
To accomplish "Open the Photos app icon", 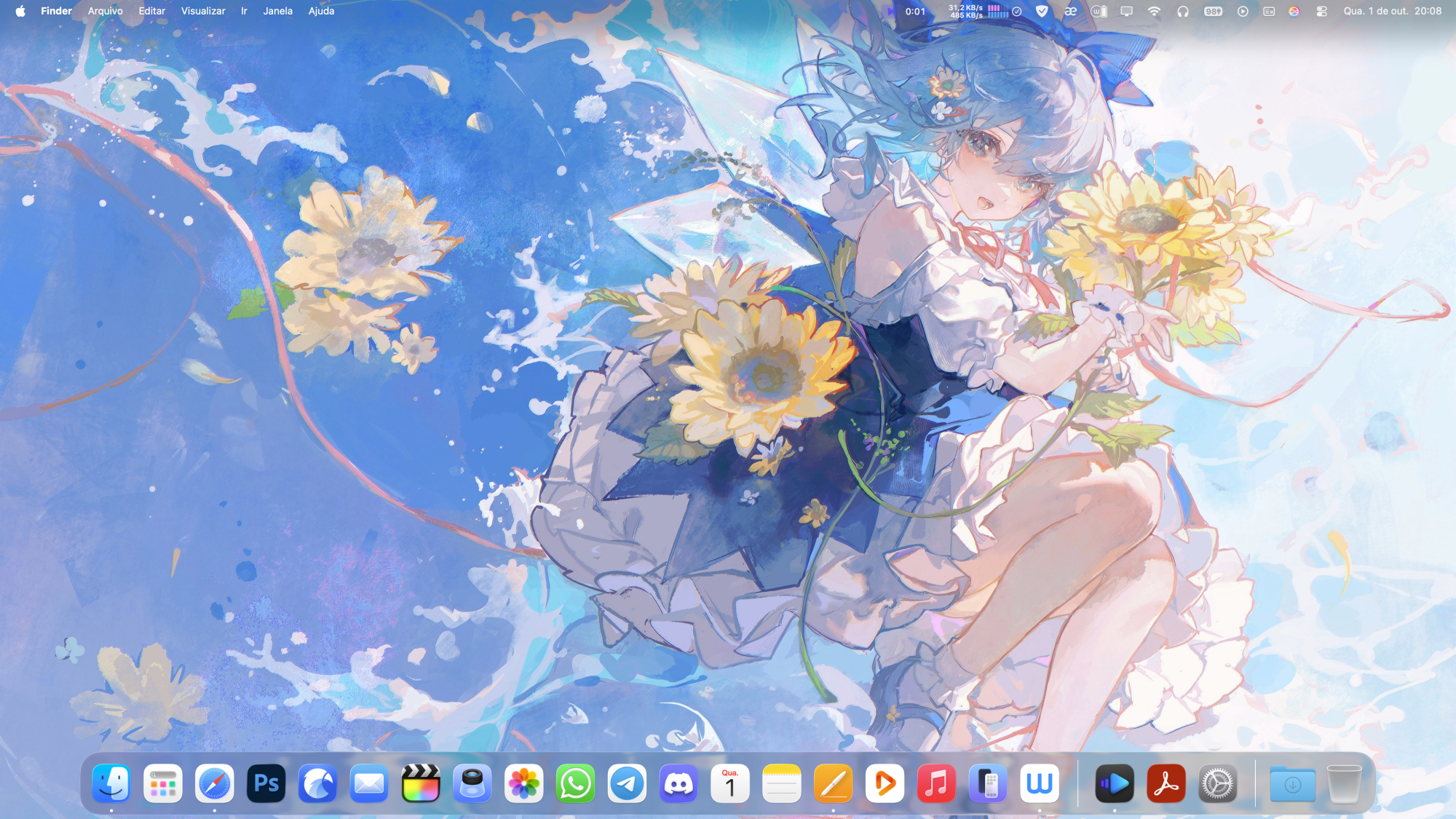I will click(523, 784).
